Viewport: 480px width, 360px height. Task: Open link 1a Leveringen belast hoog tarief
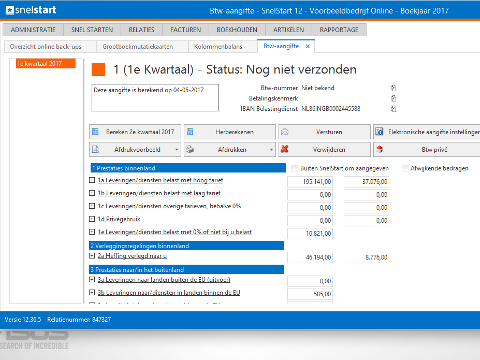pos(160,180)
